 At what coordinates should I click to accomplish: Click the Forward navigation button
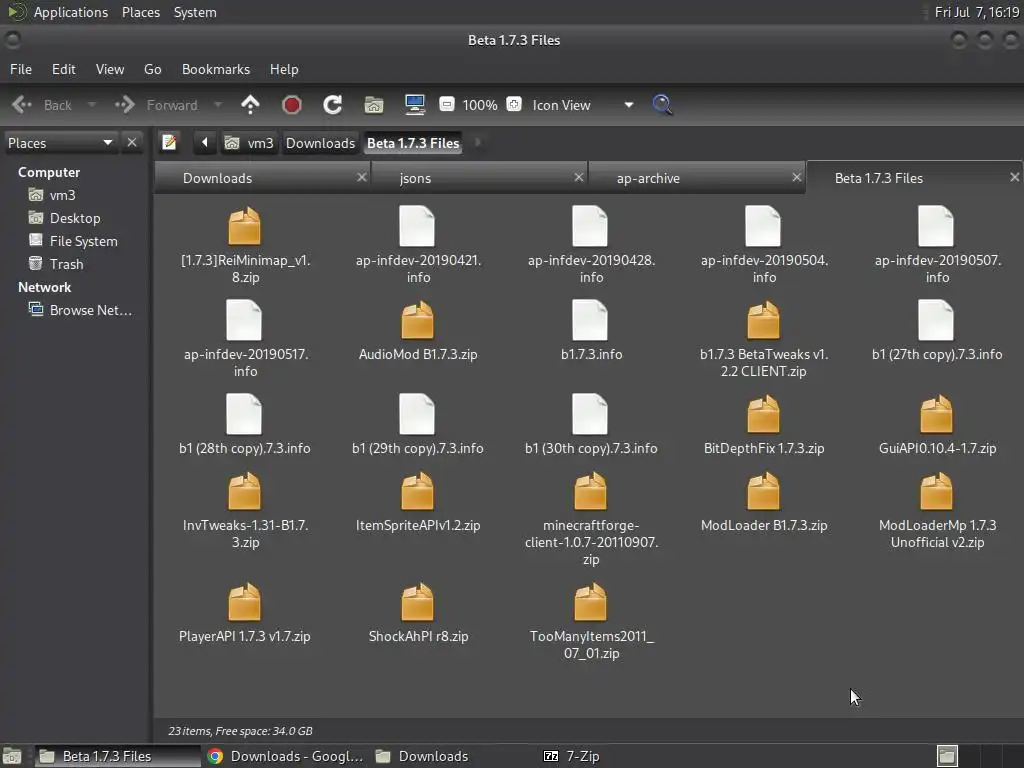click(x=157, y=104)
